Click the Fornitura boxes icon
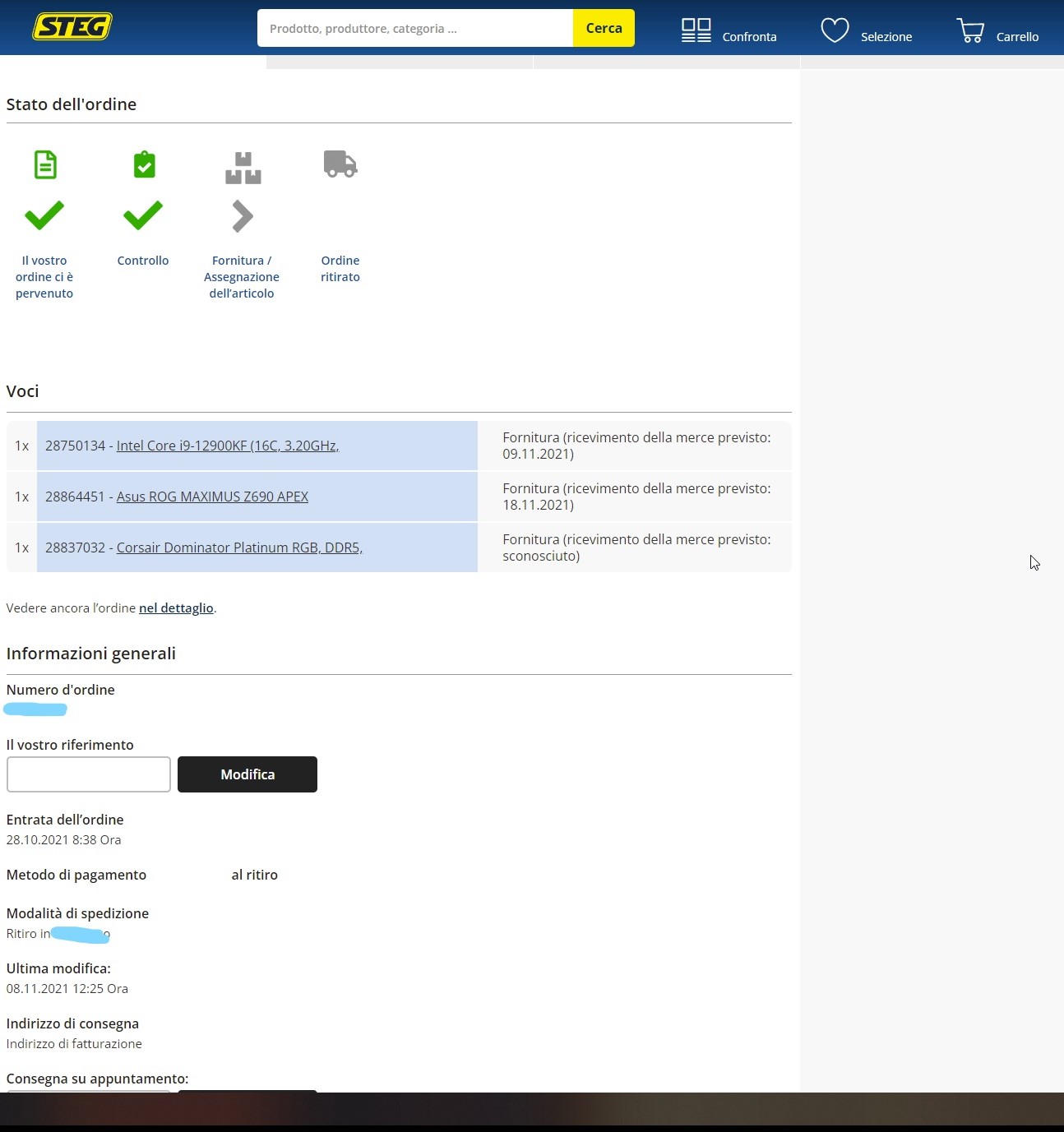This screenshot has width=1064, height=1132. click(243, 168)
